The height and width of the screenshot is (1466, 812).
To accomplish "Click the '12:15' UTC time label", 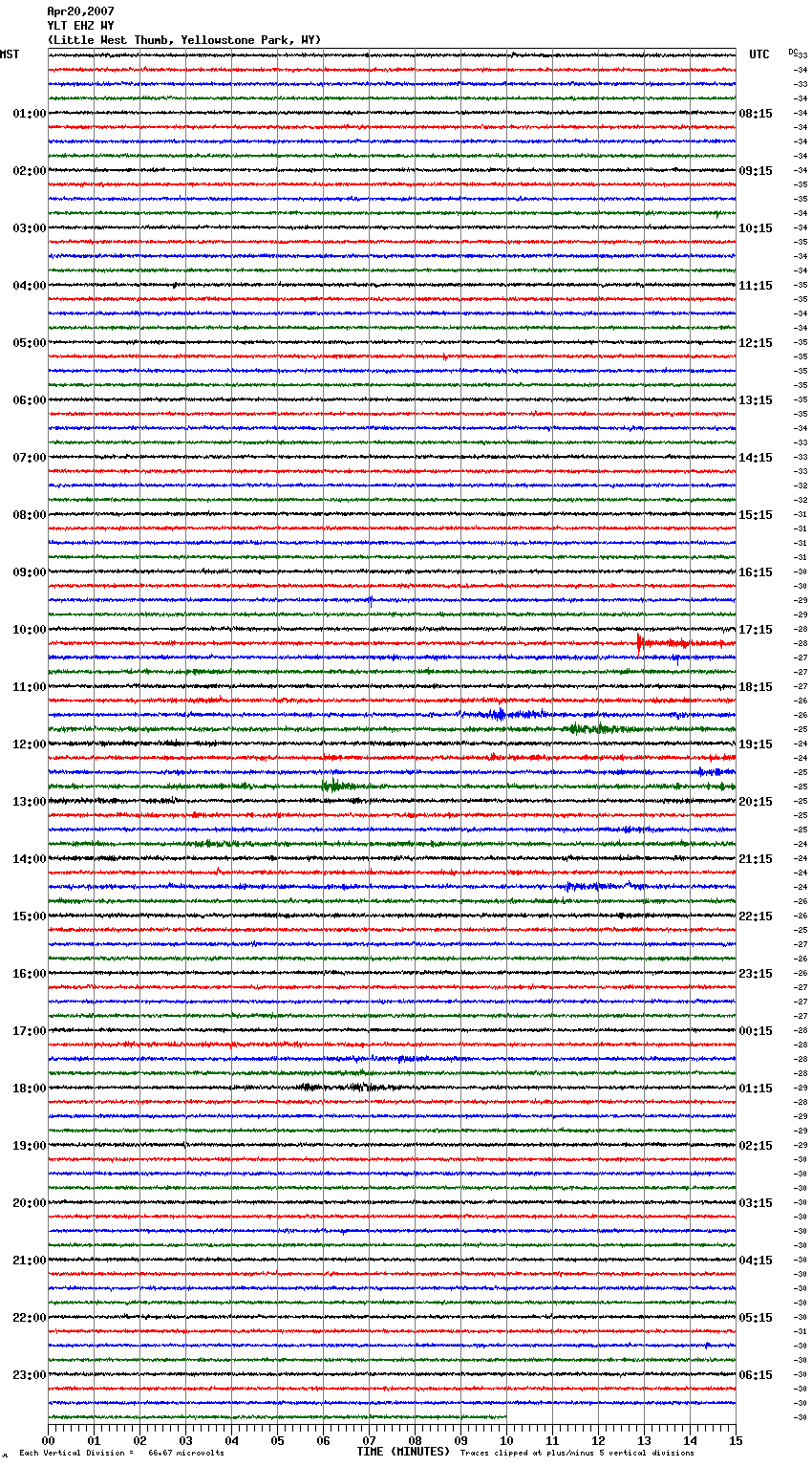I will [x=756, y=343].
